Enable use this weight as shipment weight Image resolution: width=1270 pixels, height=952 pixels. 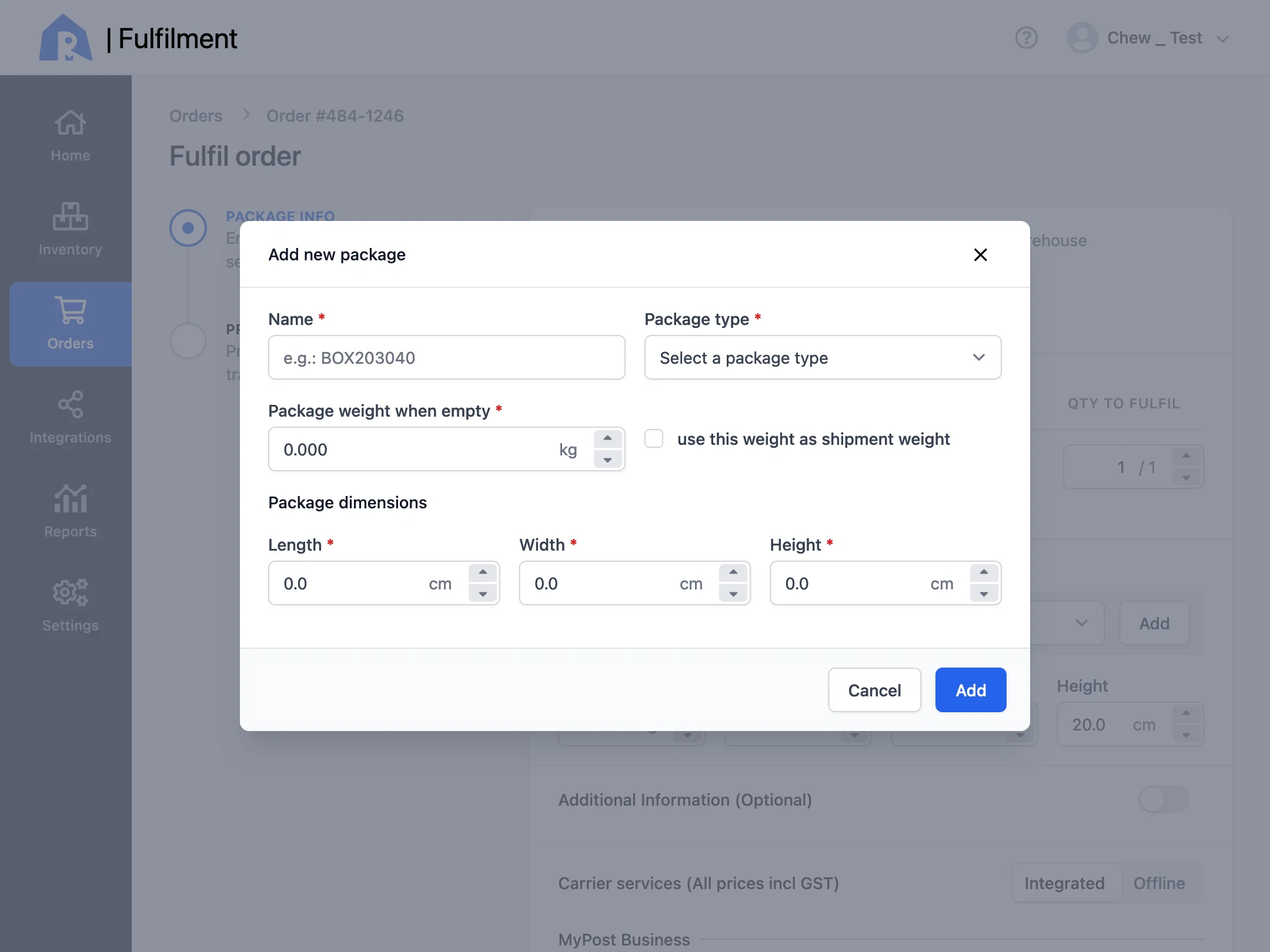654,438
